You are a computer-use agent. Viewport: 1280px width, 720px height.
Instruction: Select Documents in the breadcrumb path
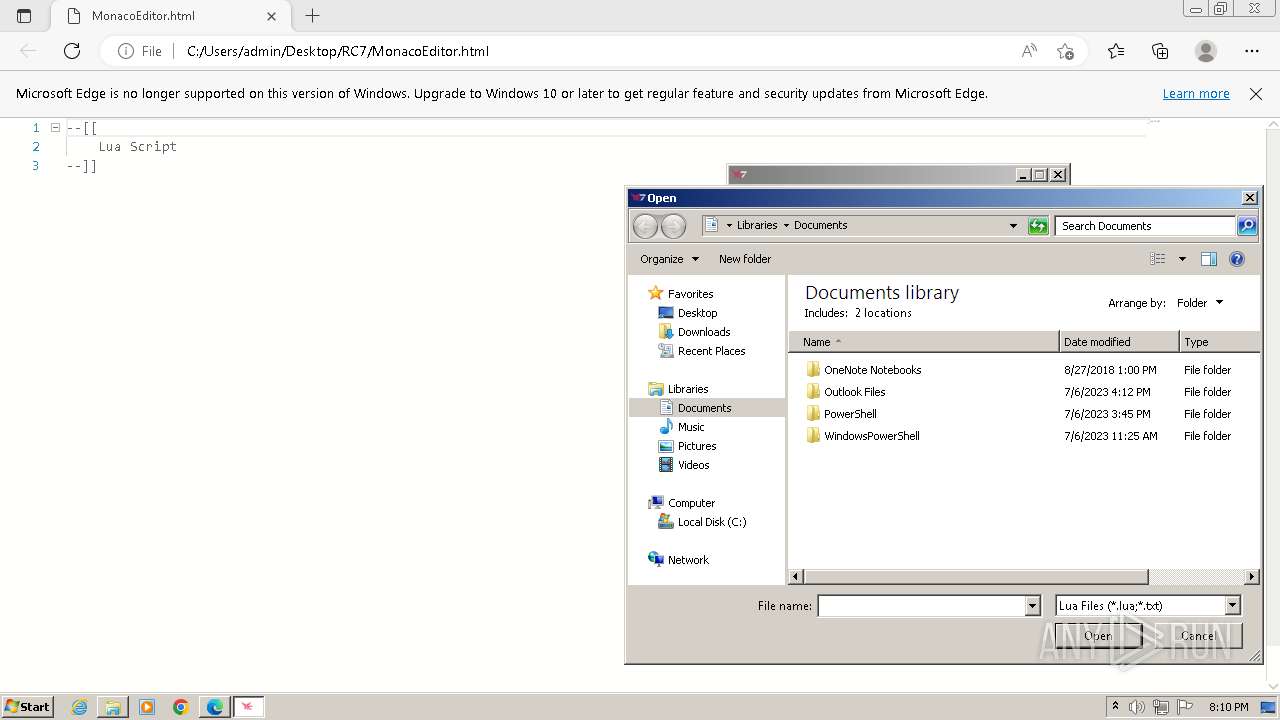tap(820, 225)
